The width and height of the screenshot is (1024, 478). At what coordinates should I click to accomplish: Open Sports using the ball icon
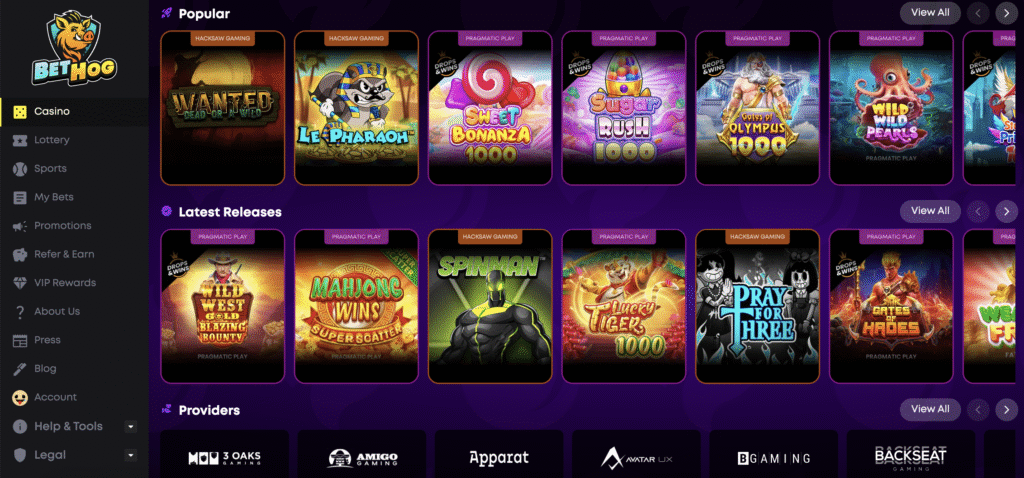(x=20, y=168)
